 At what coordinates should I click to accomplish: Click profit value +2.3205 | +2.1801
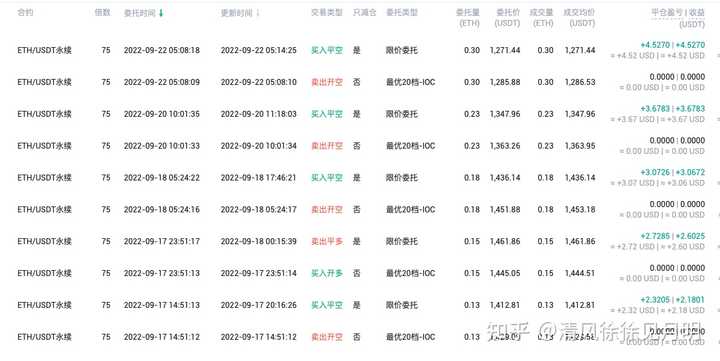point(673,300)
